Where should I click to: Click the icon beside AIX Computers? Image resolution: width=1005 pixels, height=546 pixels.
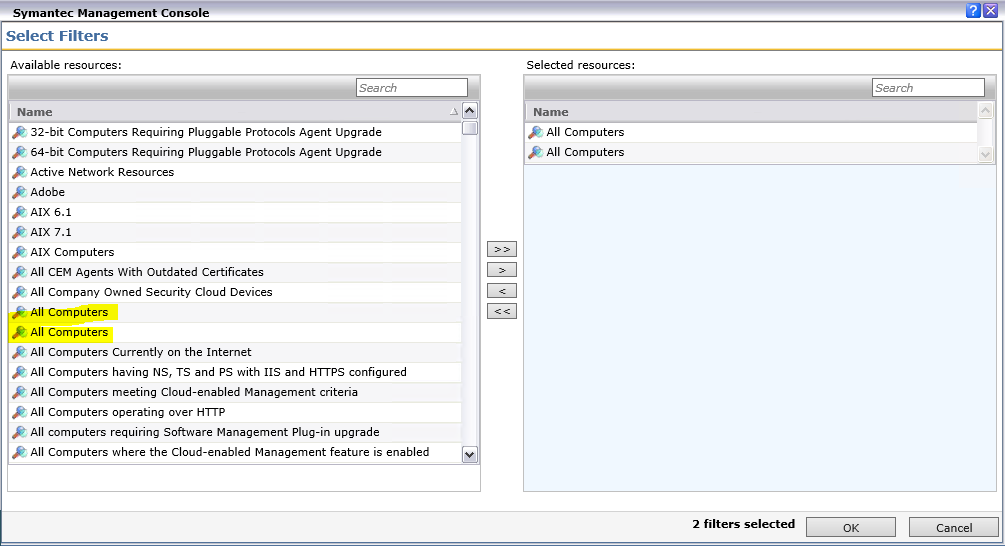point(19,252)
